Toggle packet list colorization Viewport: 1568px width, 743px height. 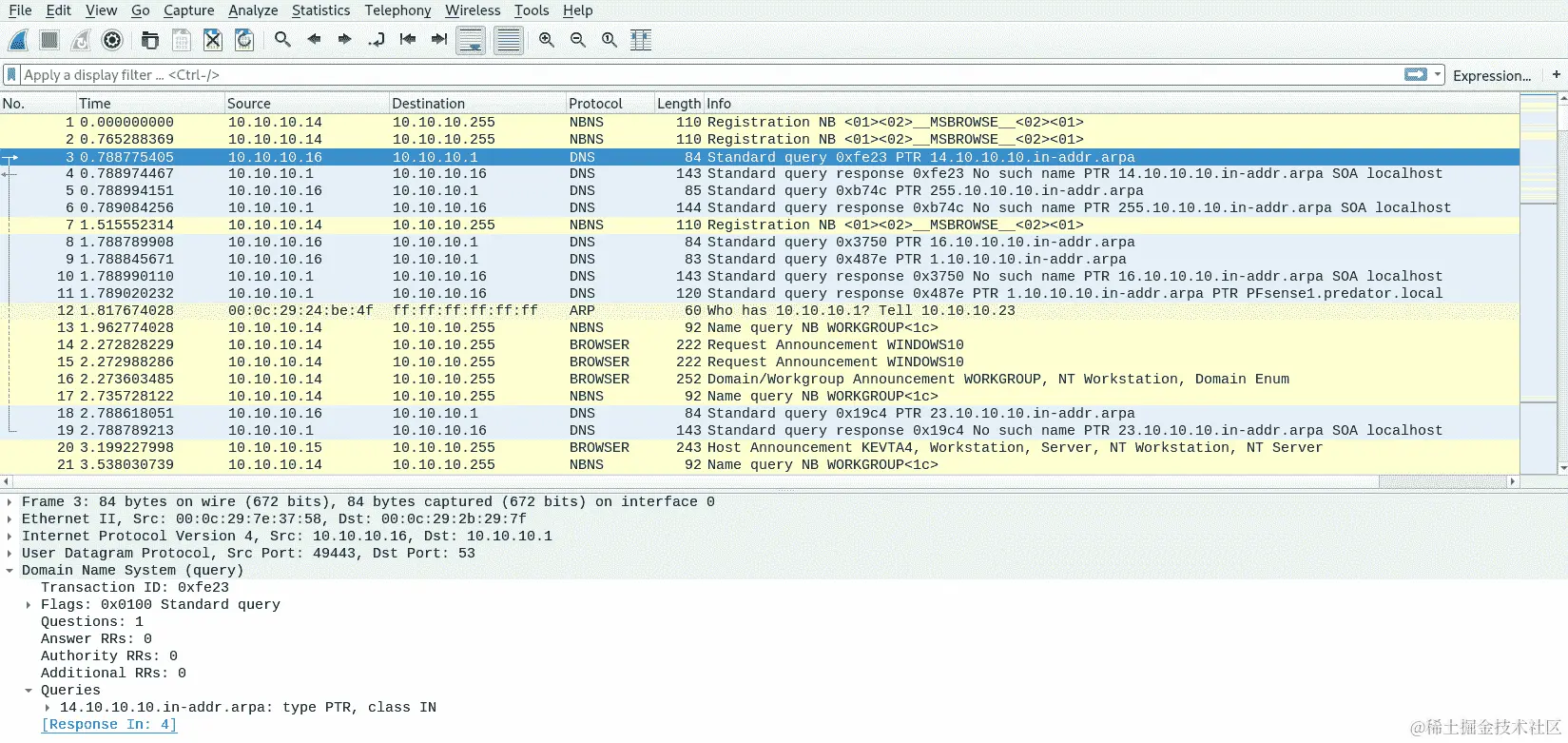coord(508,40)
